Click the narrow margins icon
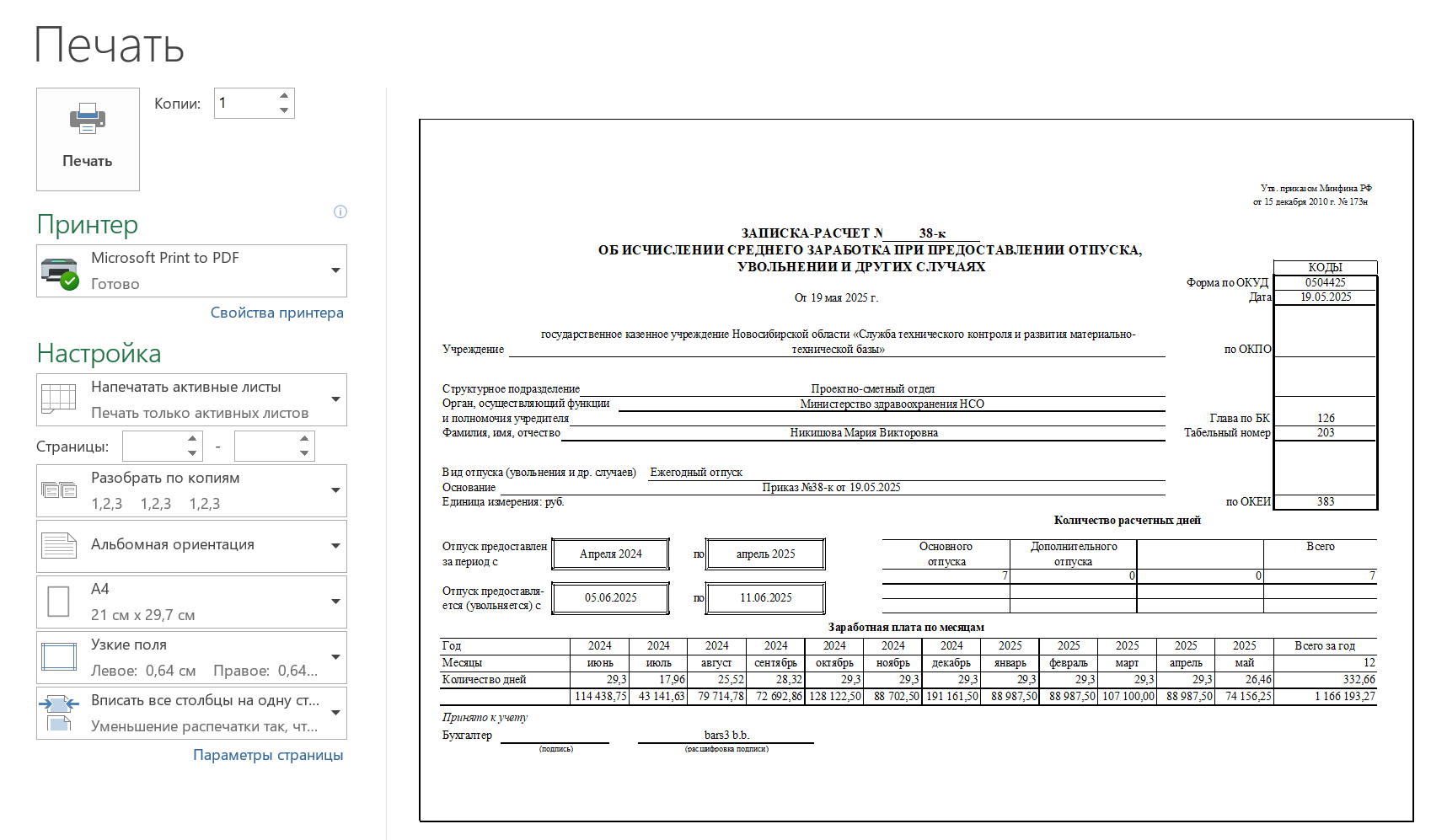The width and height of the screenshot is (1431, 840). 59,657
